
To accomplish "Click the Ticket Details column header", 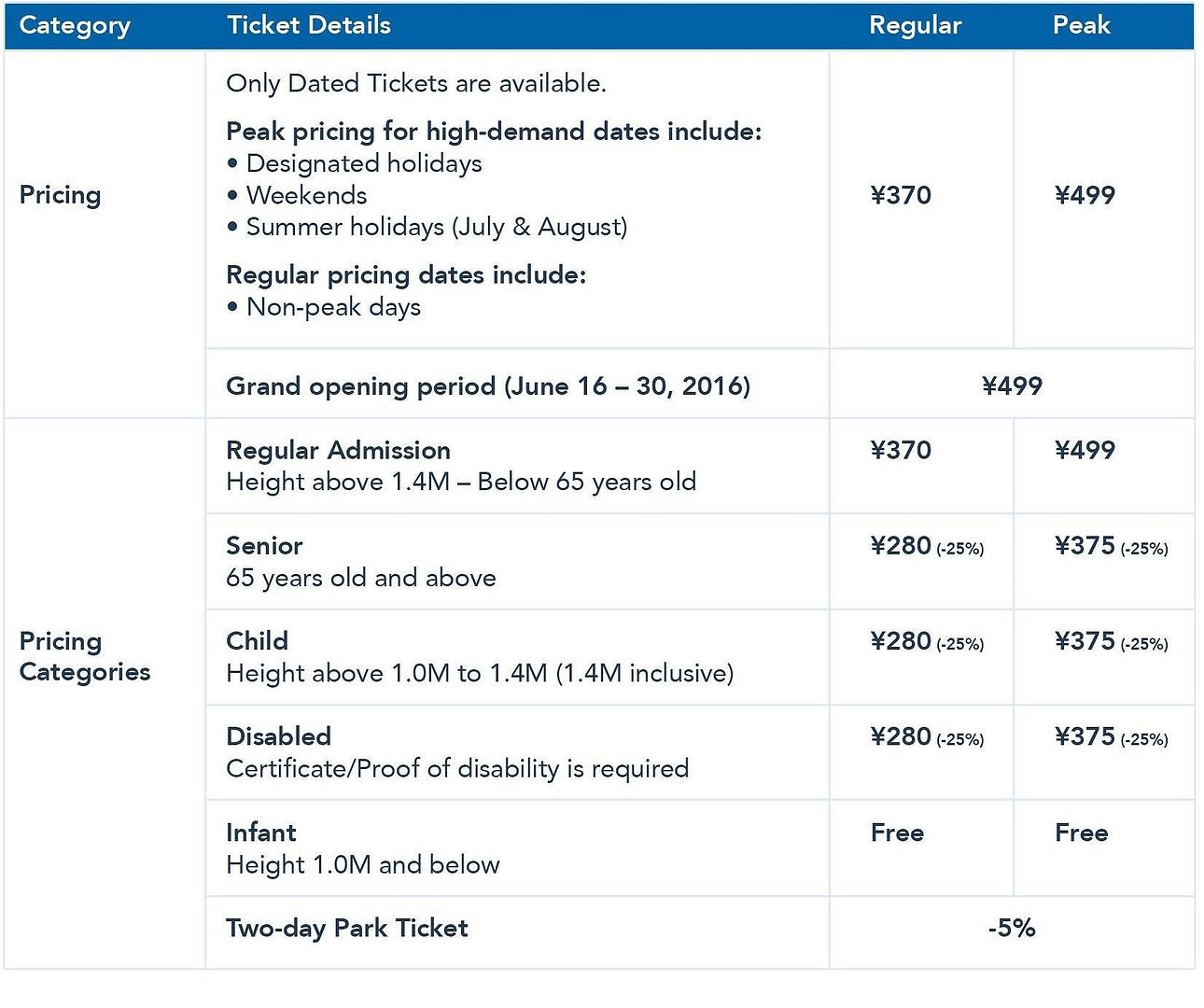I will [x=309, y=25].
